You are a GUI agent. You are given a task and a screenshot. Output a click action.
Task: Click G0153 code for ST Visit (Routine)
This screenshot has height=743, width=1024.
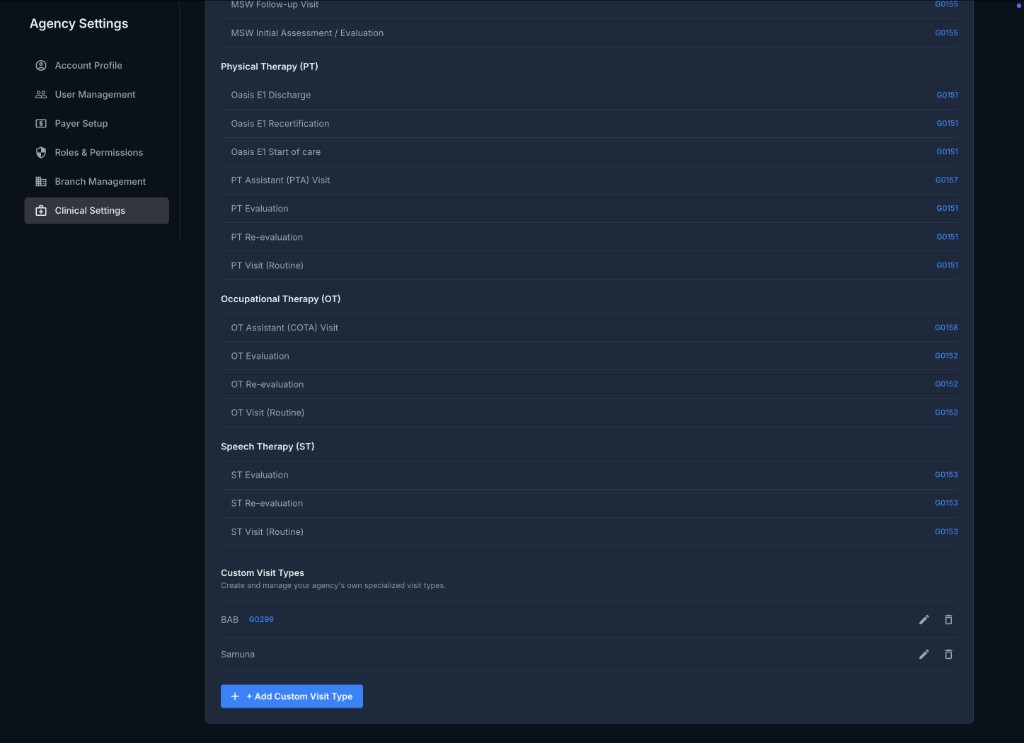click(946, 531)
